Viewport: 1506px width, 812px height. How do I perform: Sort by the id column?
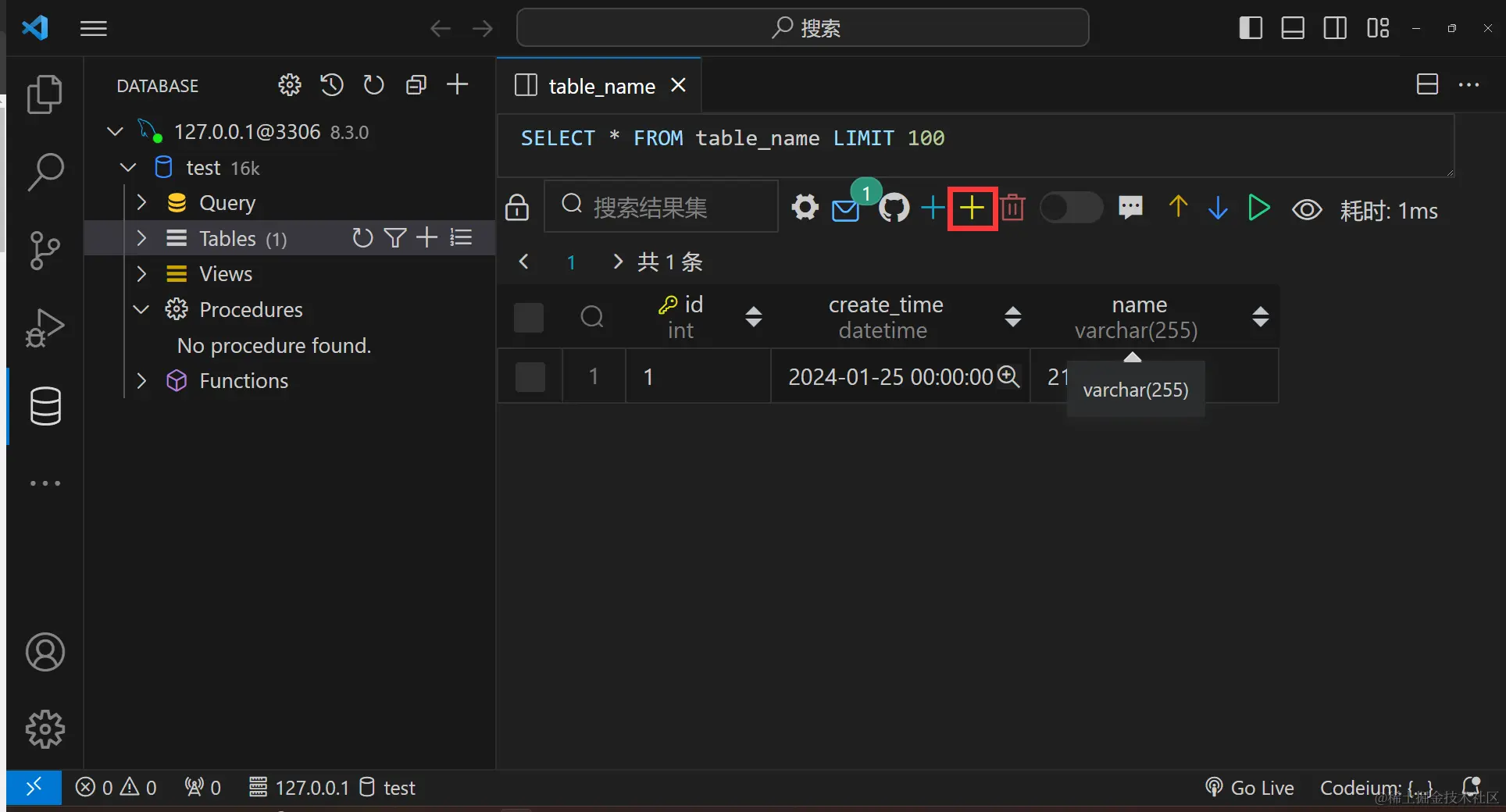point(753,317)
